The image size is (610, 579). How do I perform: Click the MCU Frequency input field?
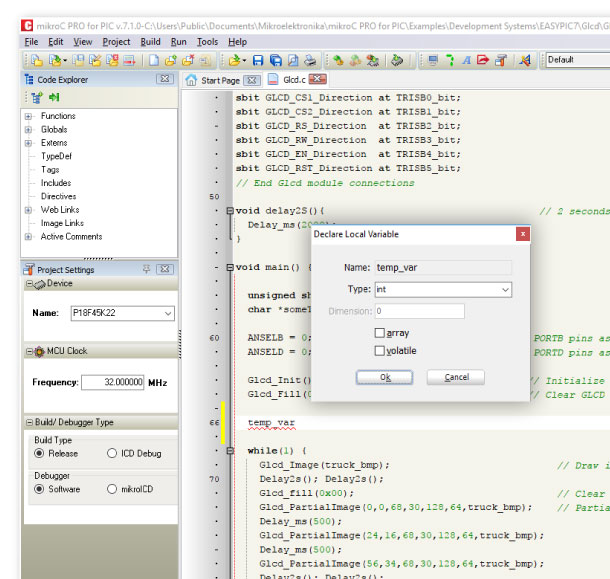click(x=113, y=382)
